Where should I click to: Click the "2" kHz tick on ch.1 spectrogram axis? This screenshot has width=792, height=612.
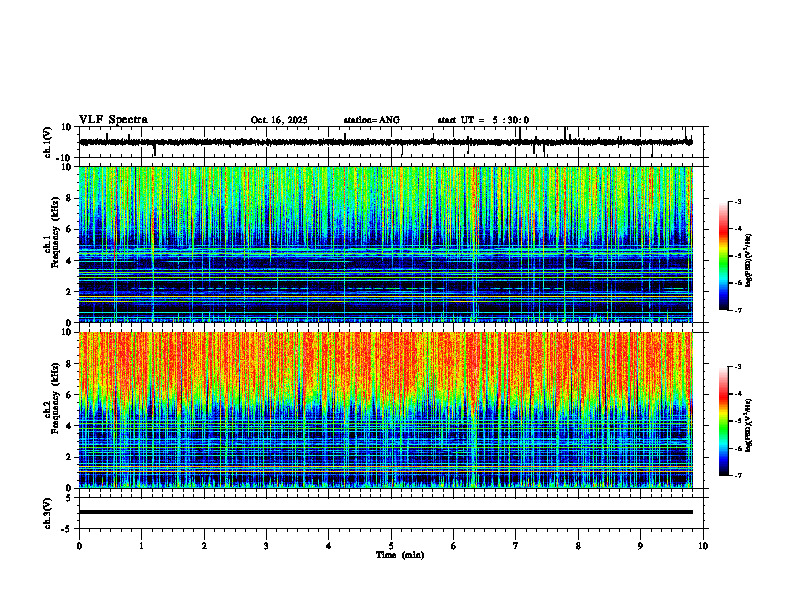(x=70, y=292)
